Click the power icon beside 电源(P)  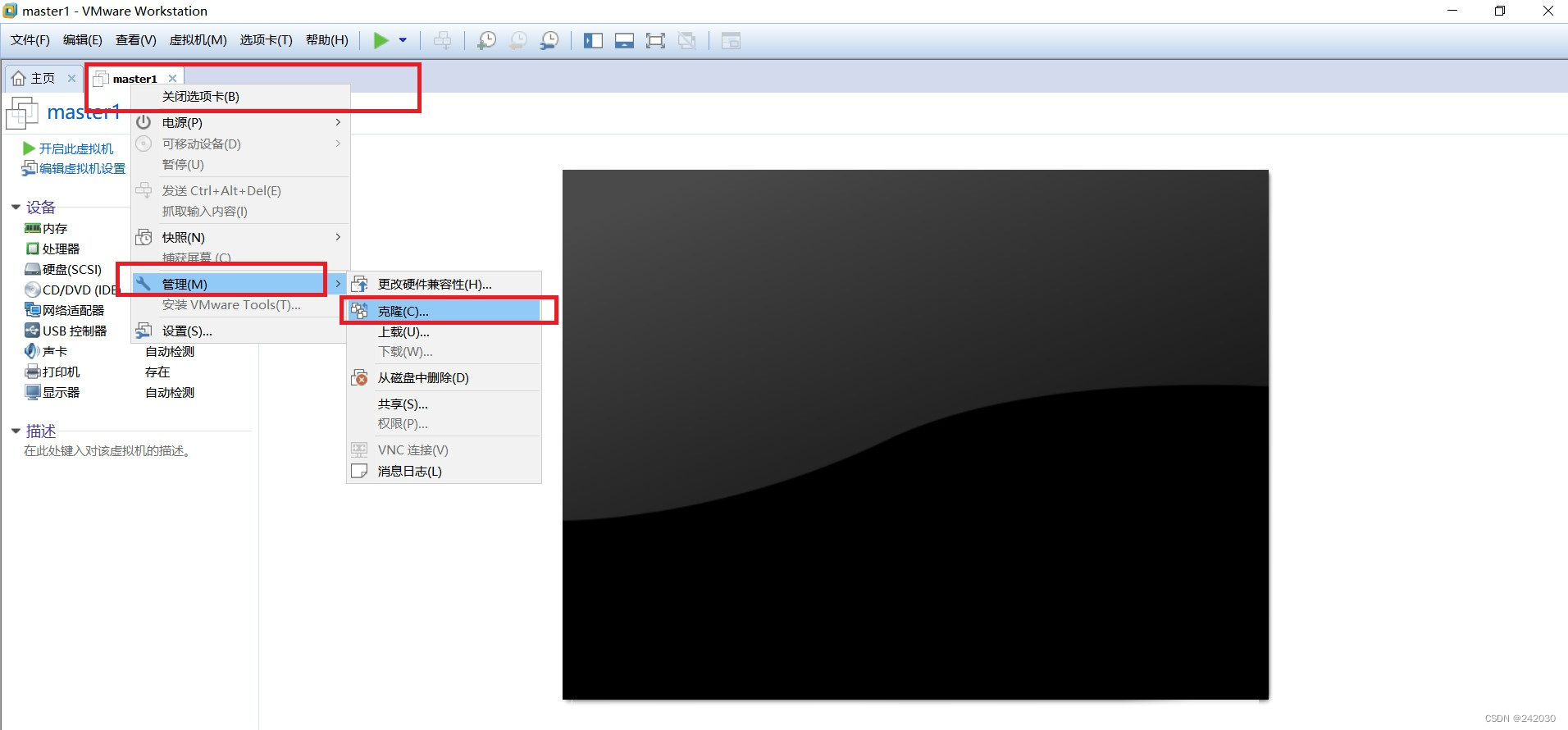(x=144, y=122)
